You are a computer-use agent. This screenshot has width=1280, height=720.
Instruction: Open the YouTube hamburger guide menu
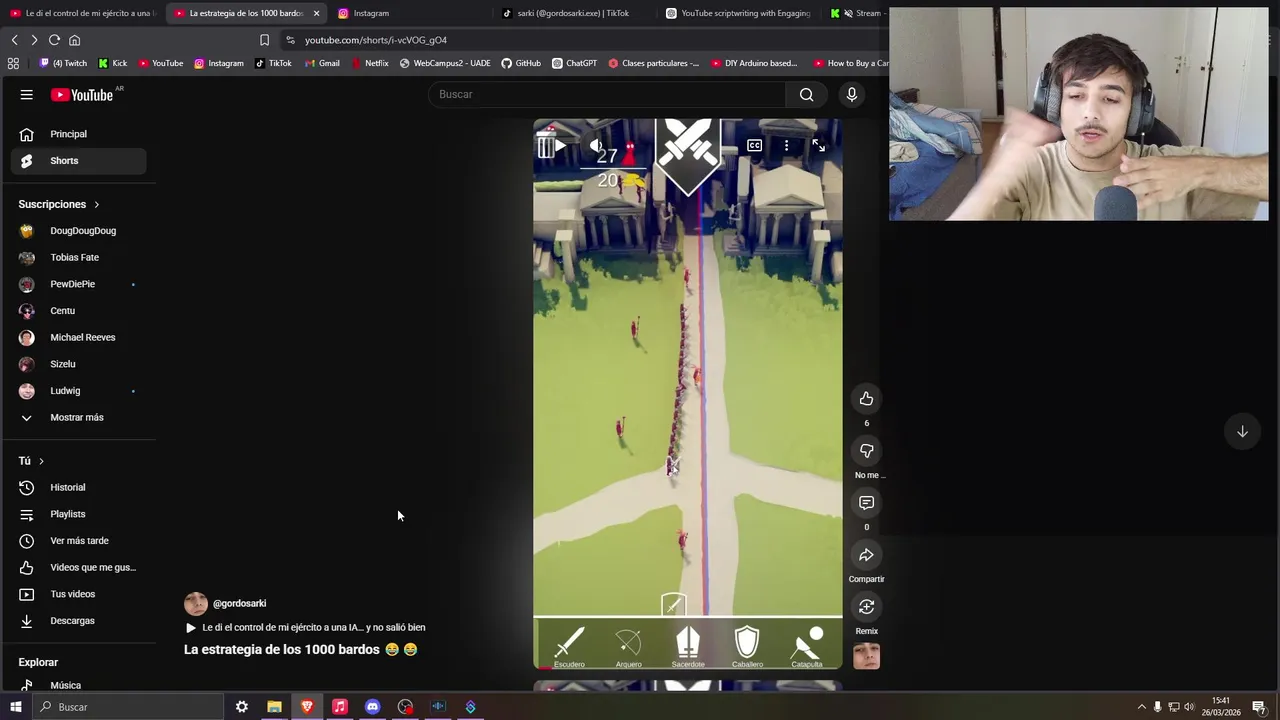click(27, 94)
